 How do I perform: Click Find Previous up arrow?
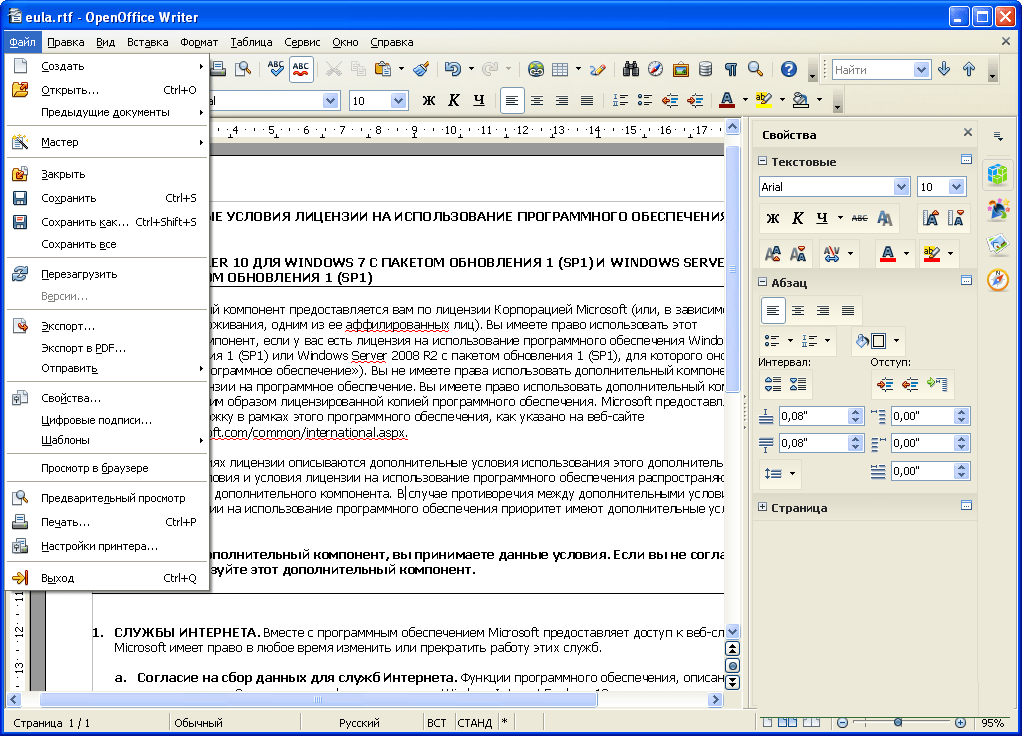click(x=969, y=68)
